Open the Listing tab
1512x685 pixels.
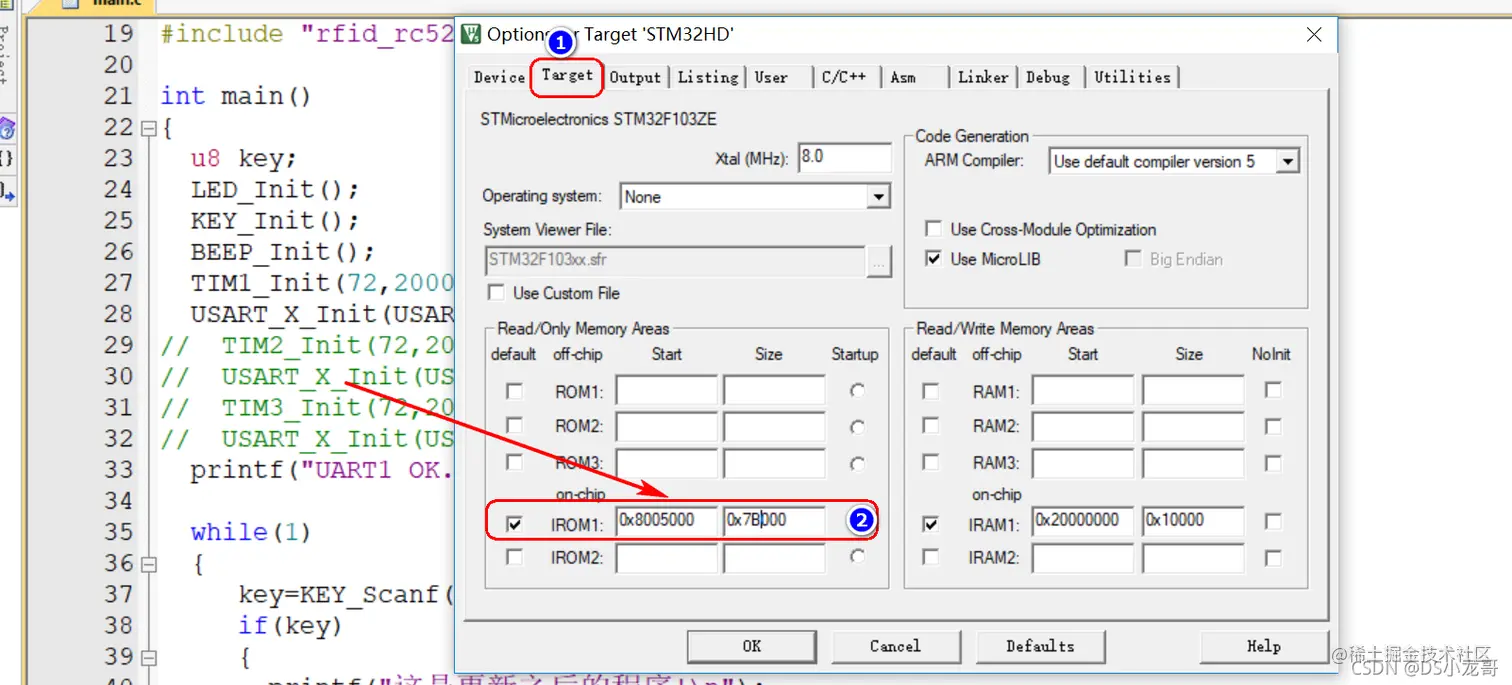[708, 77]
